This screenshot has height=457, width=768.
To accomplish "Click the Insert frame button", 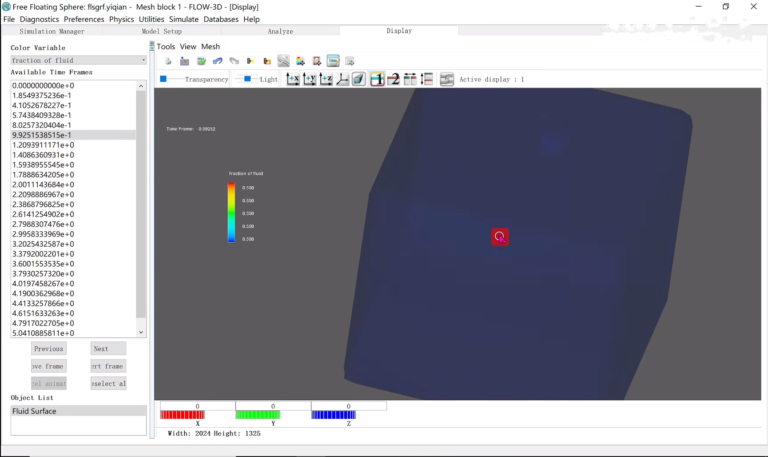I will (108, 366).
